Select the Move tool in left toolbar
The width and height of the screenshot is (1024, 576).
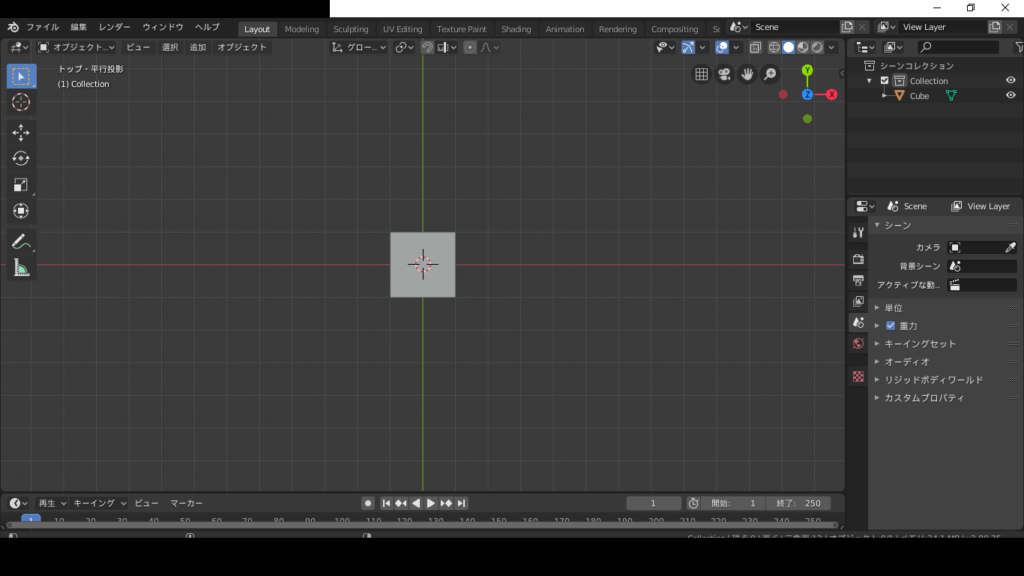pyautogui.click(x=21, y=132)
